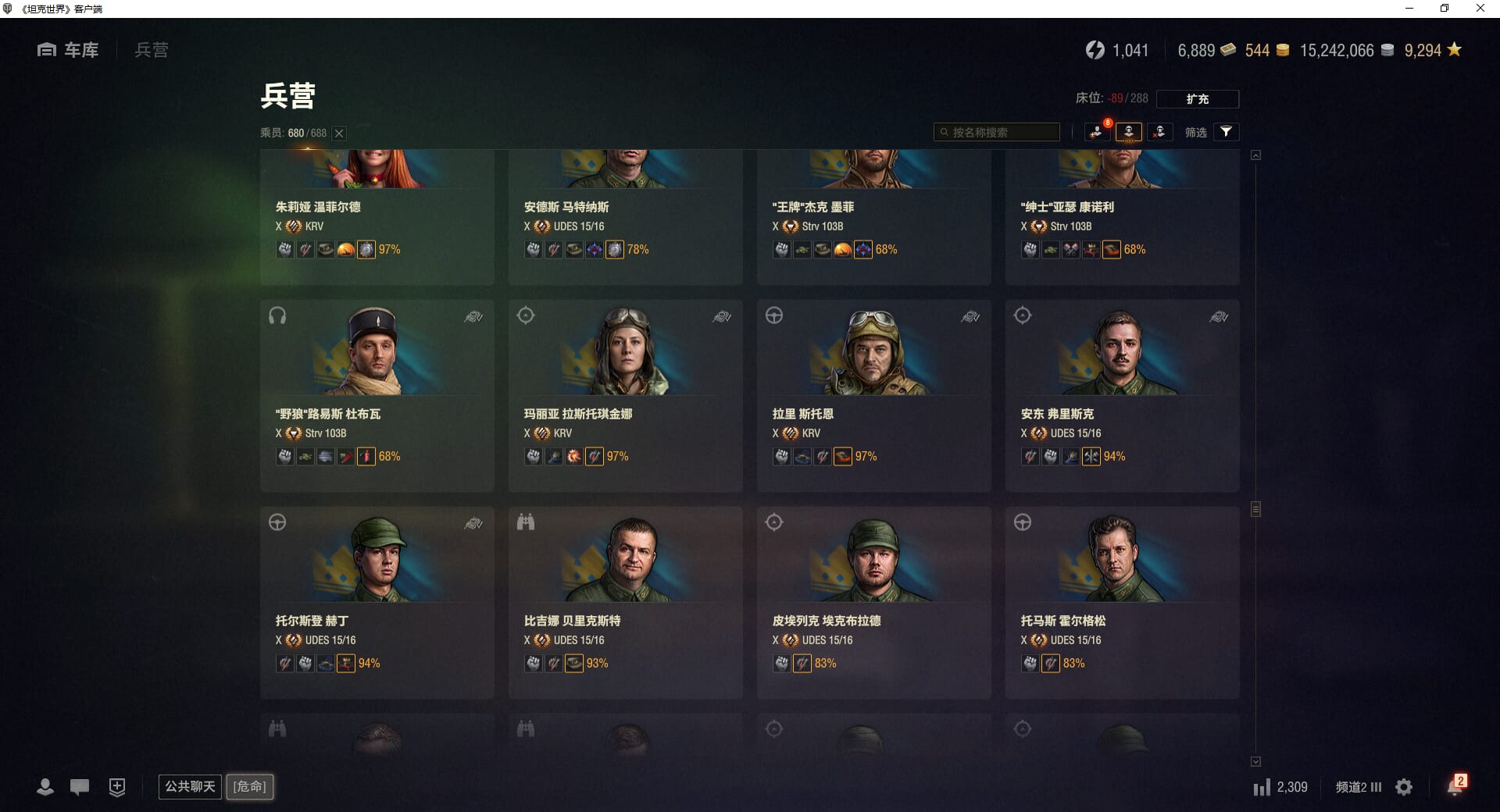Viewport: 1500px width, 812px height.
Task: Select the 兵营 breadcrumb tab
Action: pos(151,50)
